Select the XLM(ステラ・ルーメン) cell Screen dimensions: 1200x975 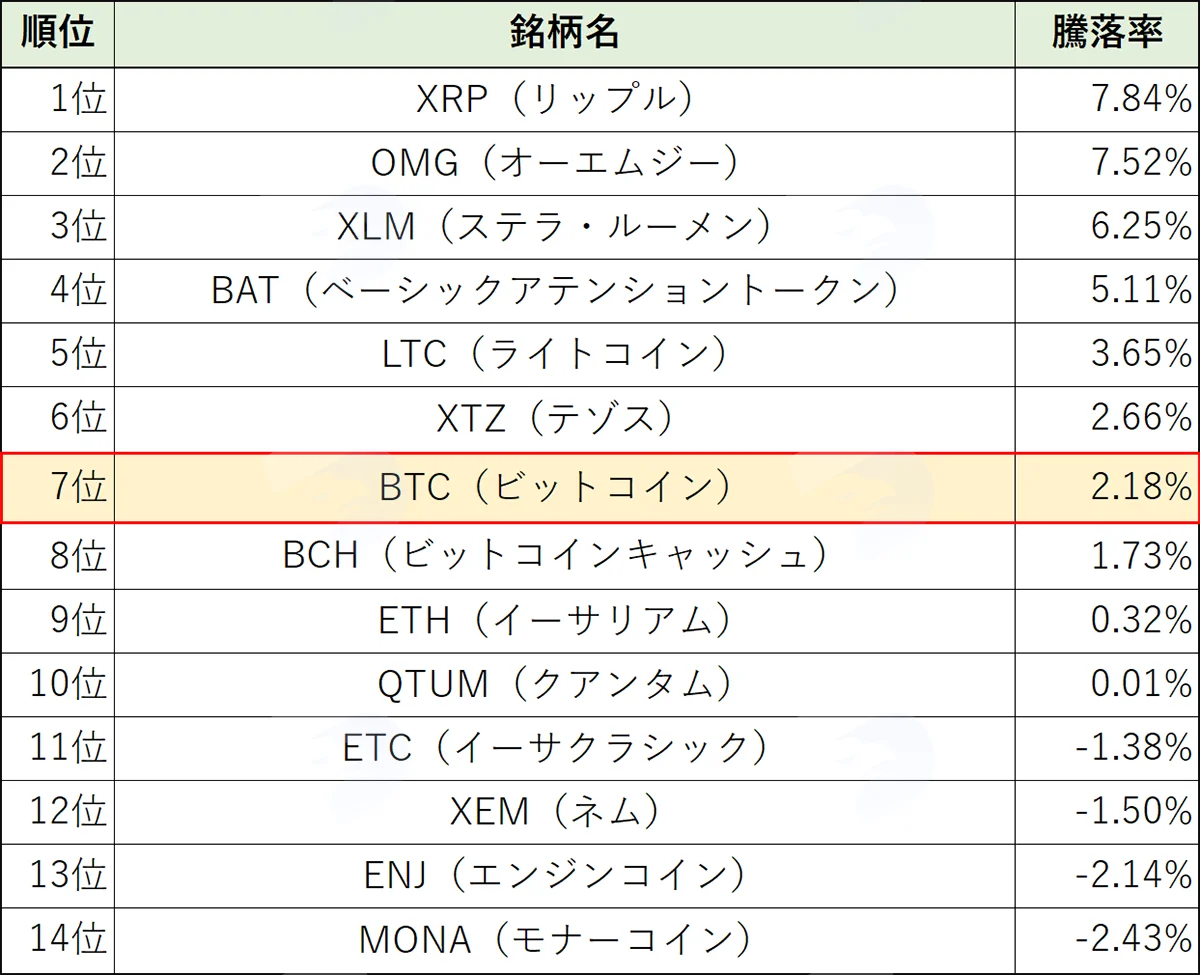(x=565, y=227)
